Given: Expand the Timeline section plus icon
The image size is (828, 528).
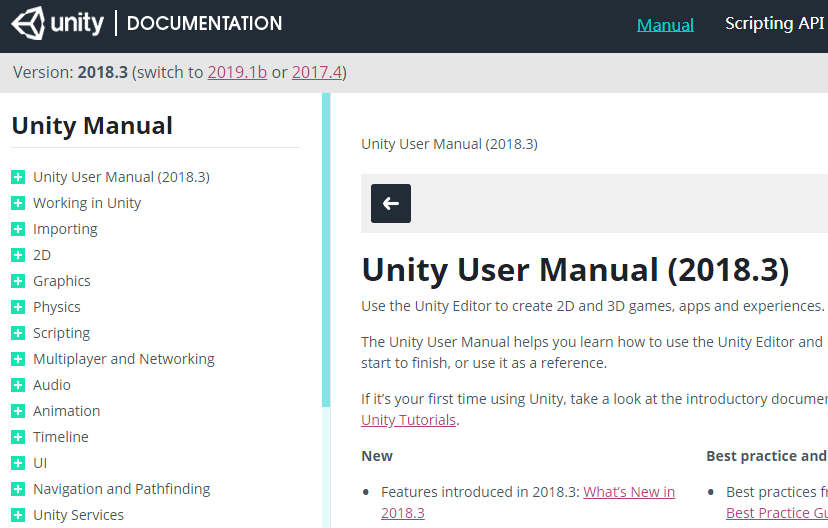Looking at the screenshot, I should (18, 437).
